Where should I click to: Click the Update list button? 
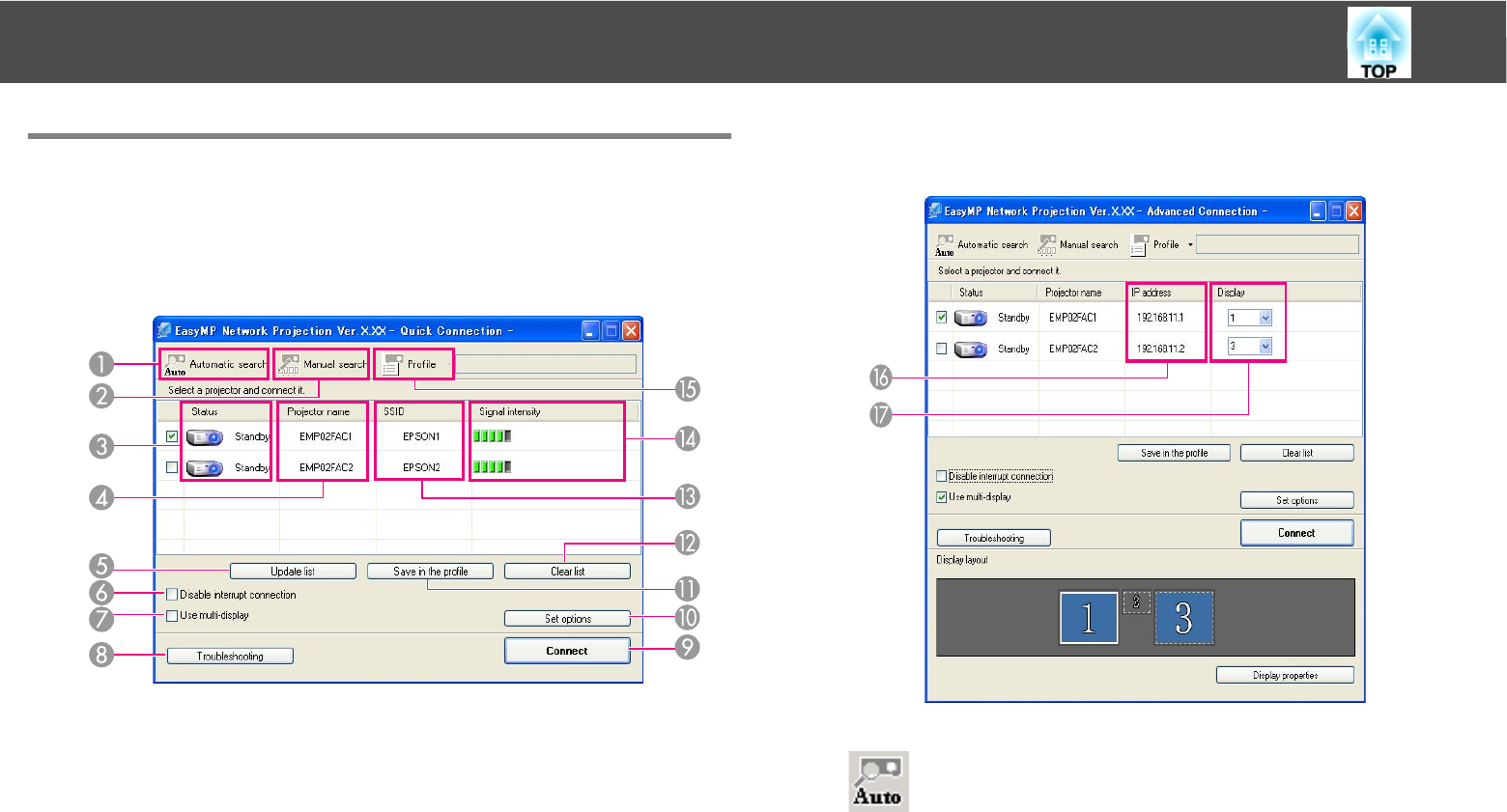click(293, 572)
